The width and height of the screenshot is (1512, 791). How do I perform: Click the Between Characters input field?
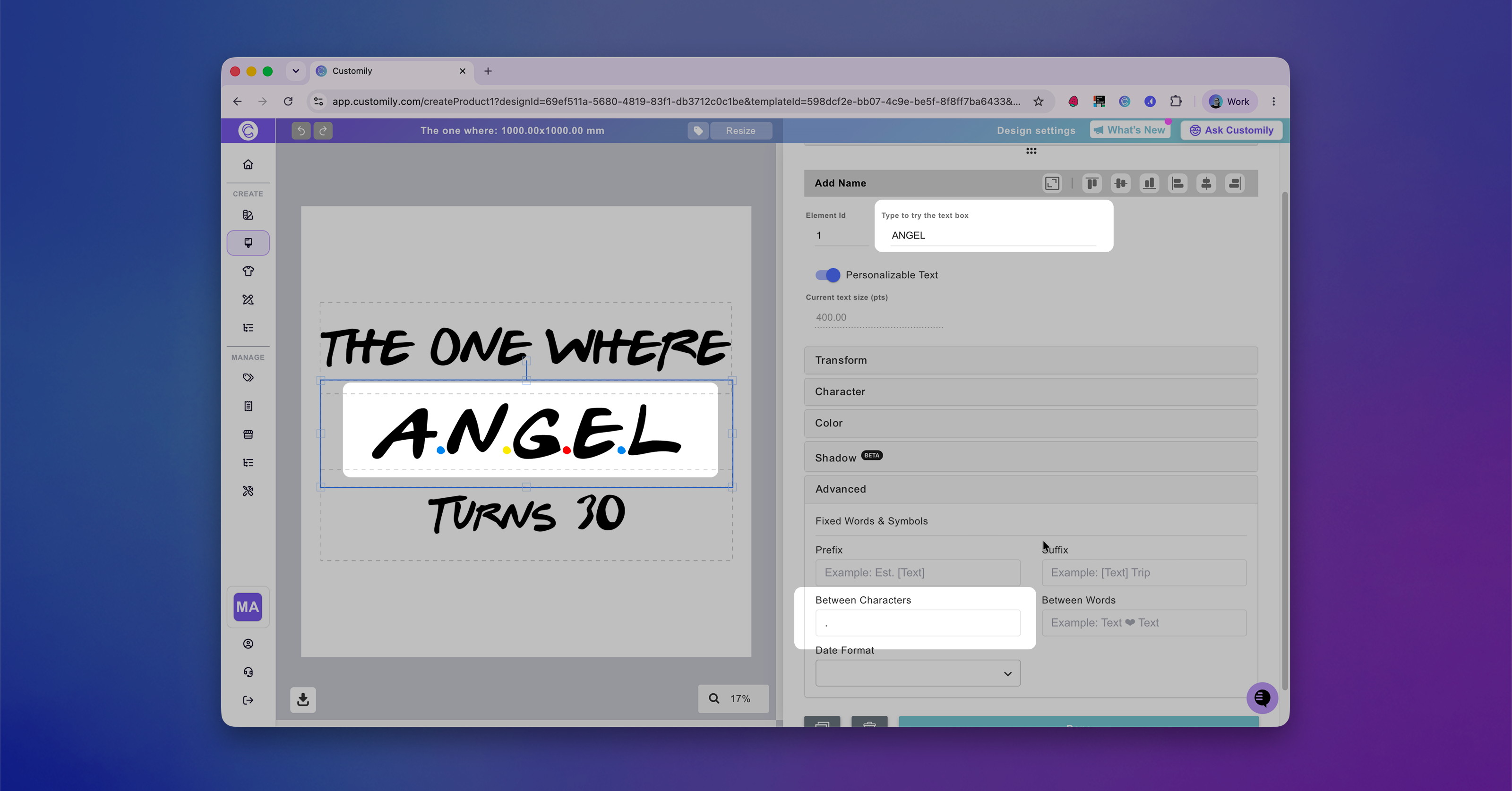click(x=918, y=622)
